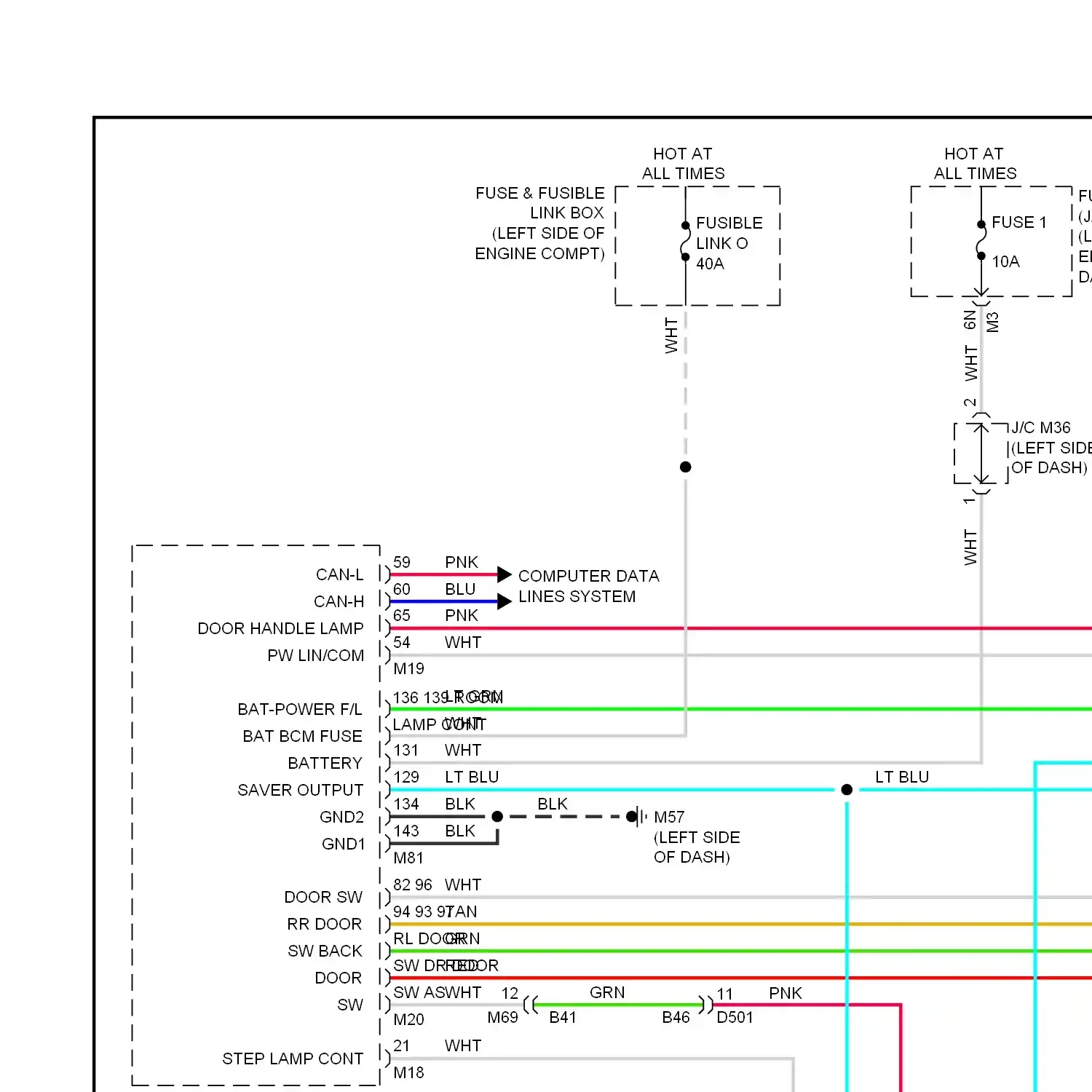1092x1092 pixels.
Task: Click the 10A fuse rating text
Action: [x=1005, y=261]
